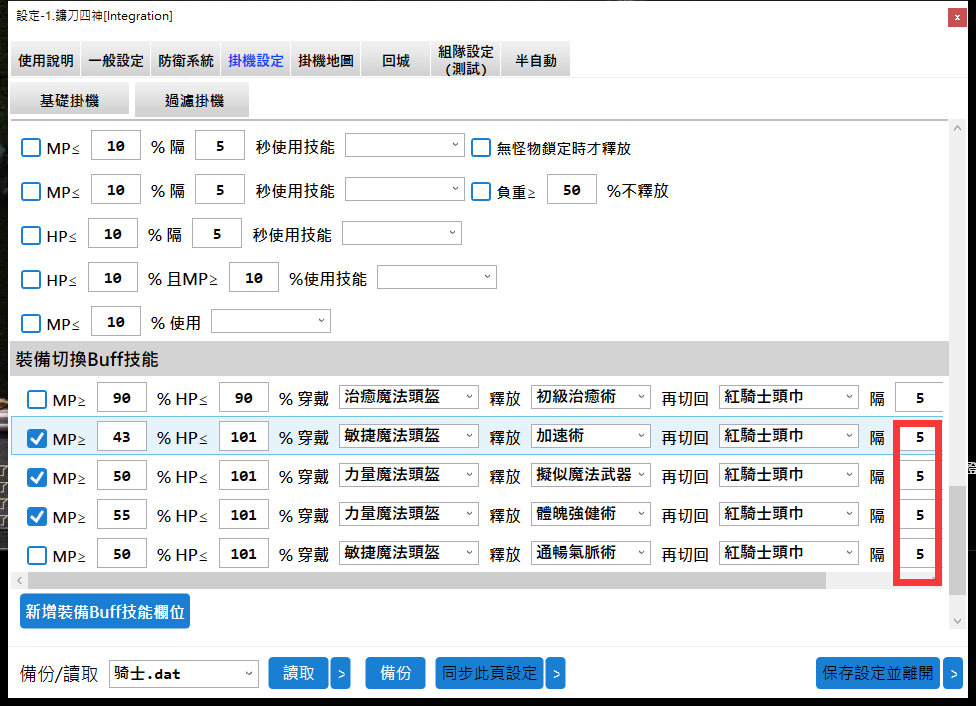Open the 使用說明 tab
This screenshot has width=976, height=706.
click(45, 60)
